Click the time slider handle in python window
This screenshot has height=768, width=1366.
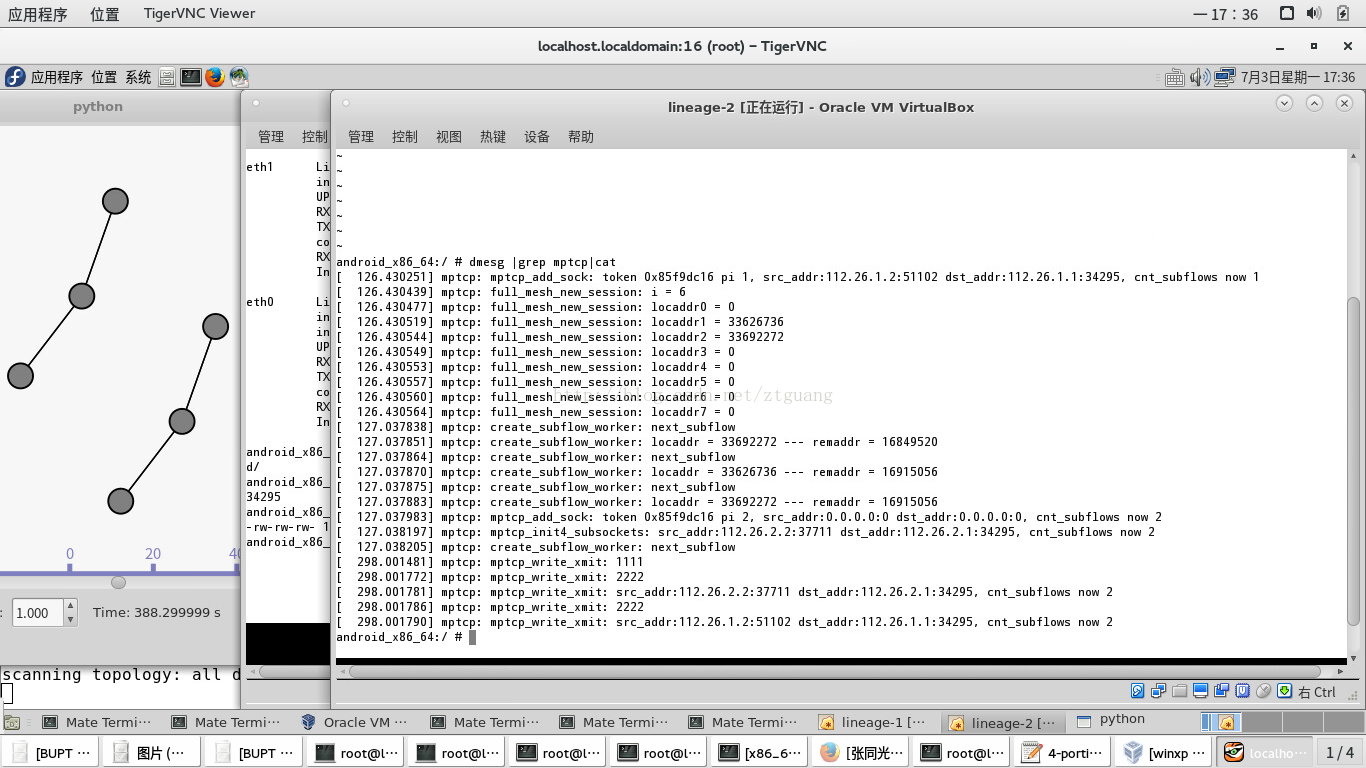pyautogui.click(x=118, y=582)
